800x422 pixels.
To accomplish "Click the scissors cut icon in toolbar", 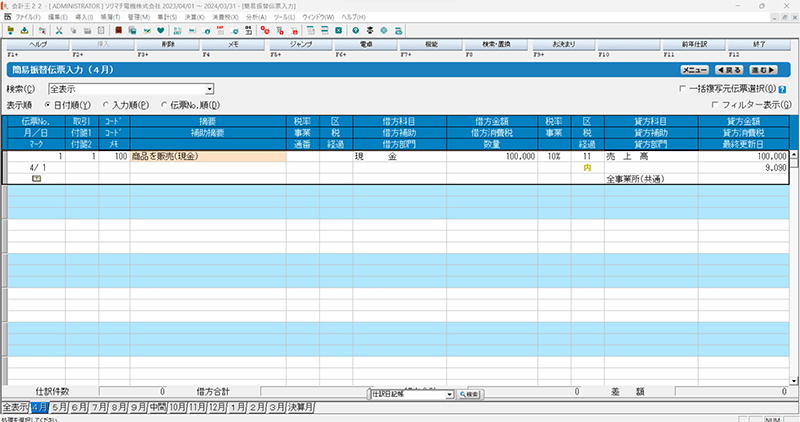I will point(59,31).
